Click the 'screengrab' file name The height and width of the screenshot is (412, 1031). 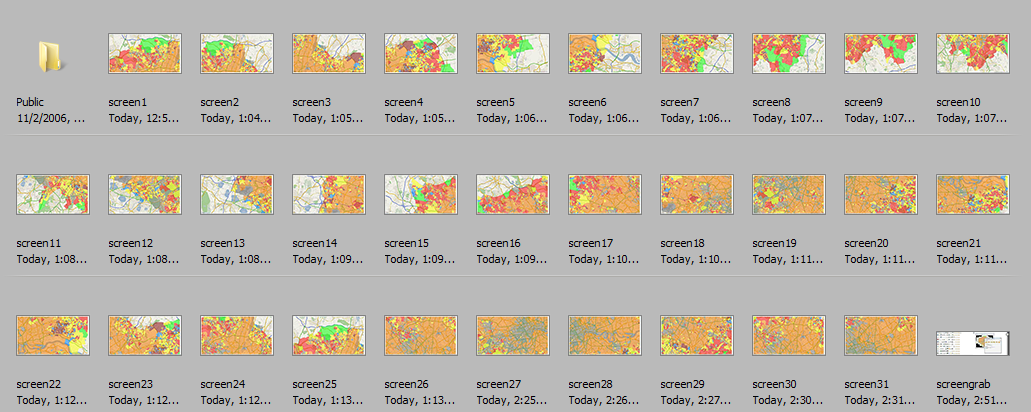[963, 384]
